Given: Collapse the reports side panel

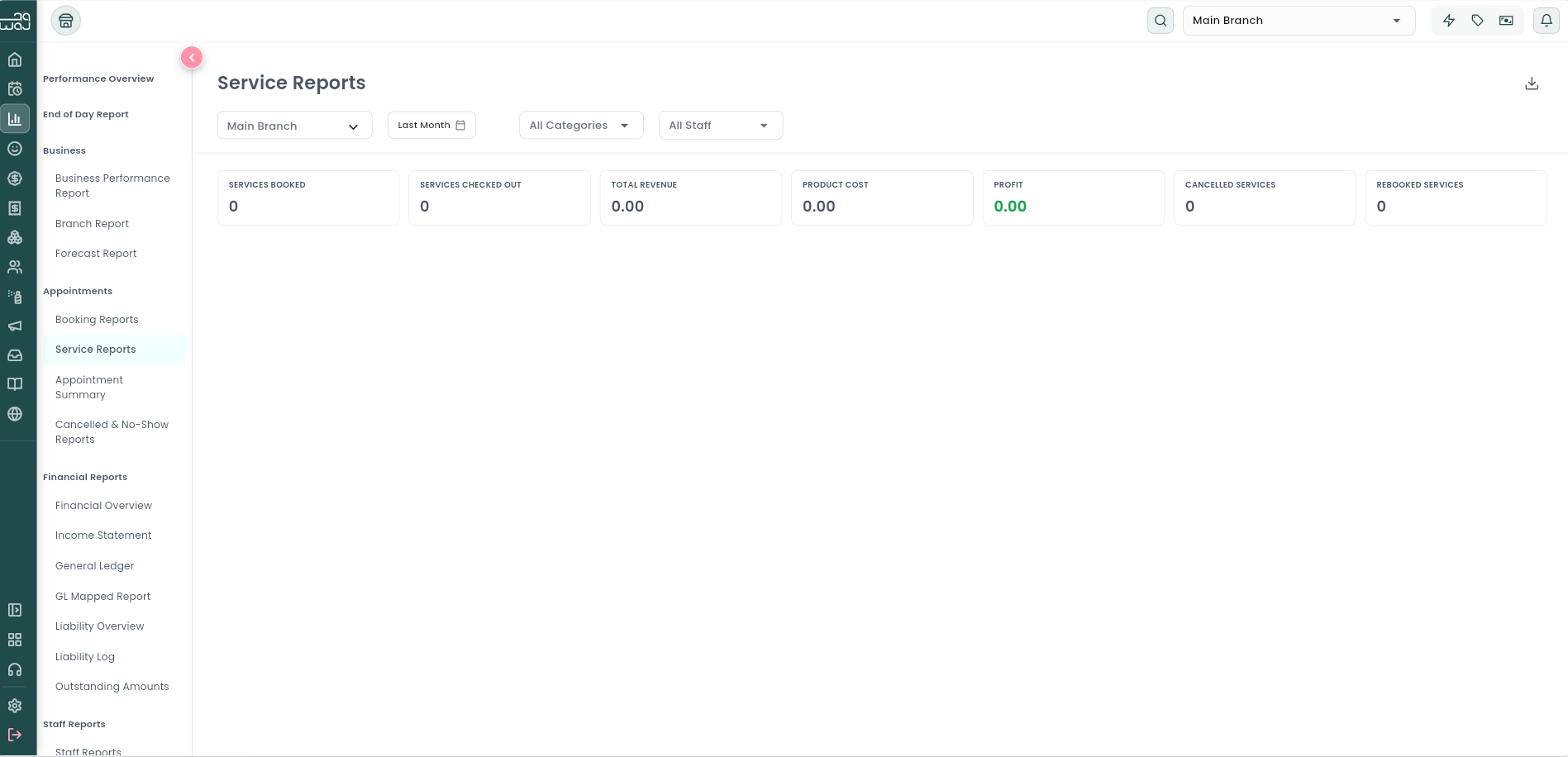Looking at the screenshot, I should pyautogui.click(x=192, y=57).
